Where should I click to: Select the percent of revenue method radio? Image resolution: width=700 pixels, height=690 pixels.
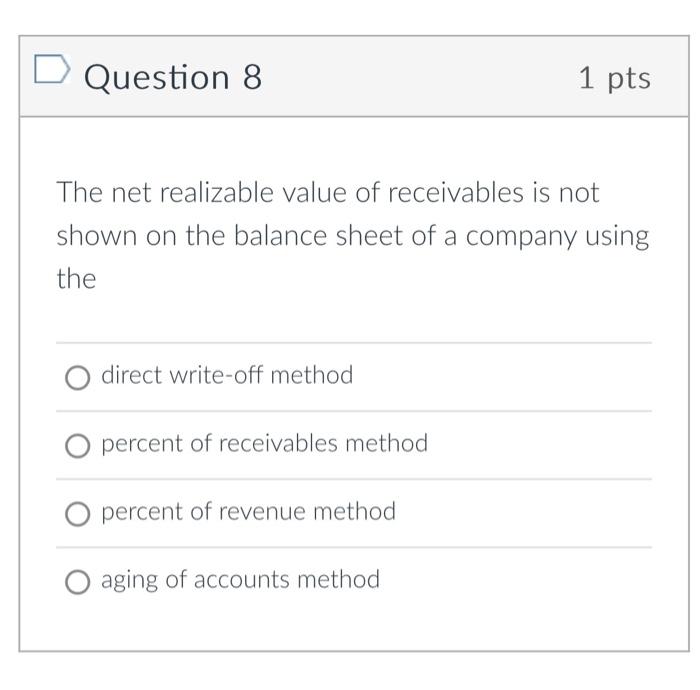point(77,513)
